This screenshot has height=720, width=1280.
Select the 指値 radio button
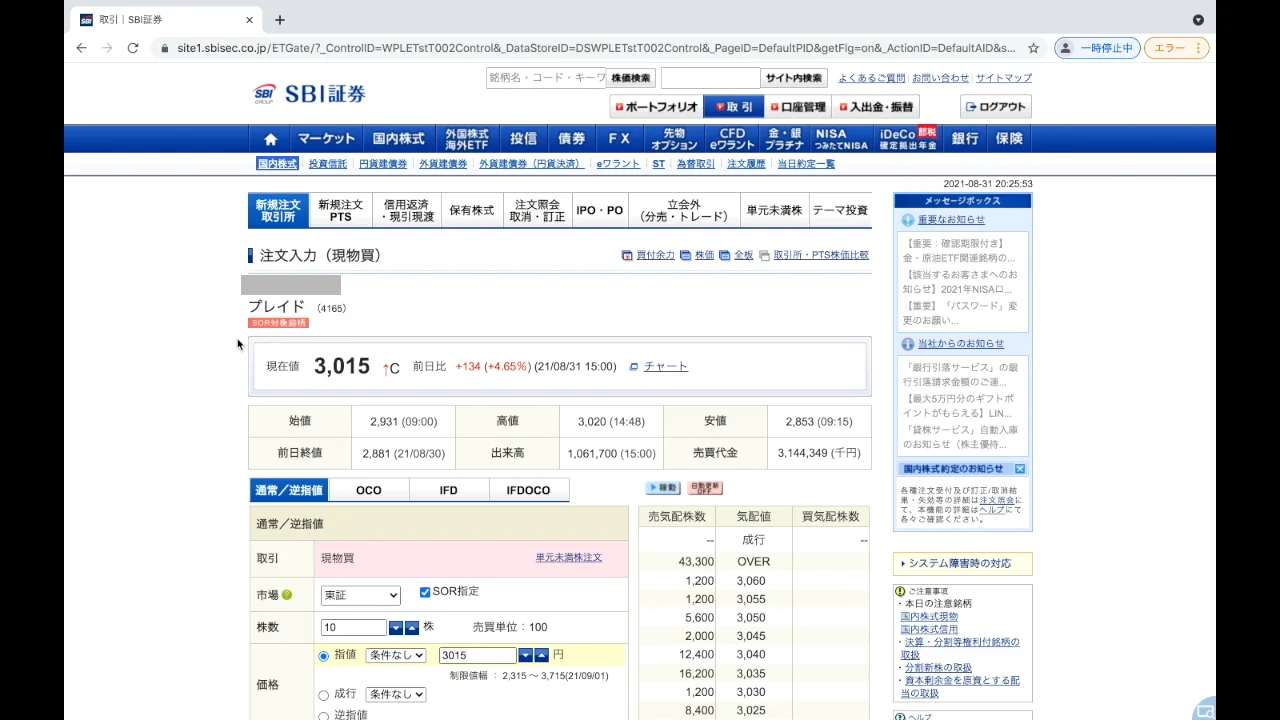click(323, 656)
